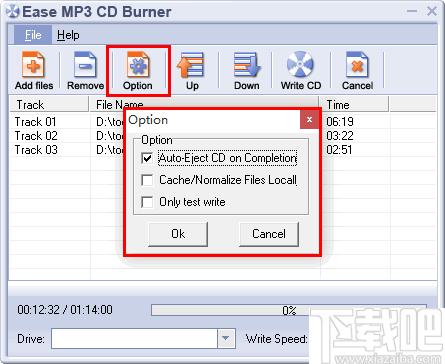
Task: Open the Help menu
Action: point(68,35)
